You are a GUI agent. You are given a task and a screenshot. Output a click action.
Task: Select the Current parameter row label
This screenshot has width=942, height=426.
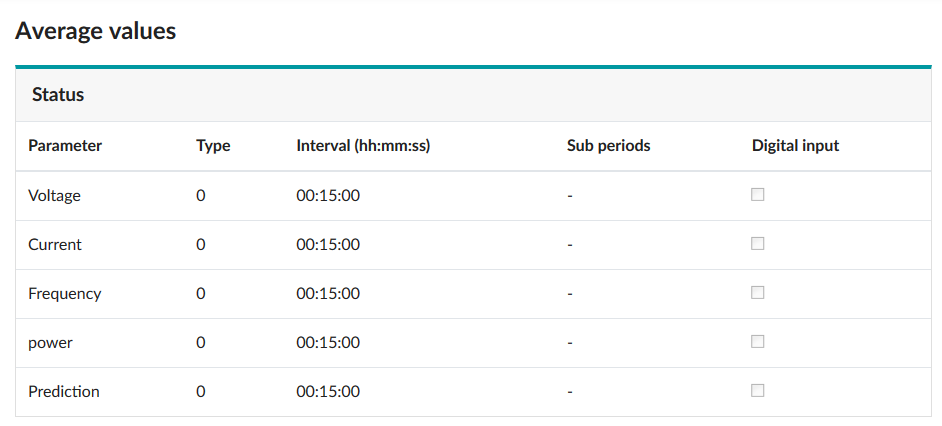point(55,245)
